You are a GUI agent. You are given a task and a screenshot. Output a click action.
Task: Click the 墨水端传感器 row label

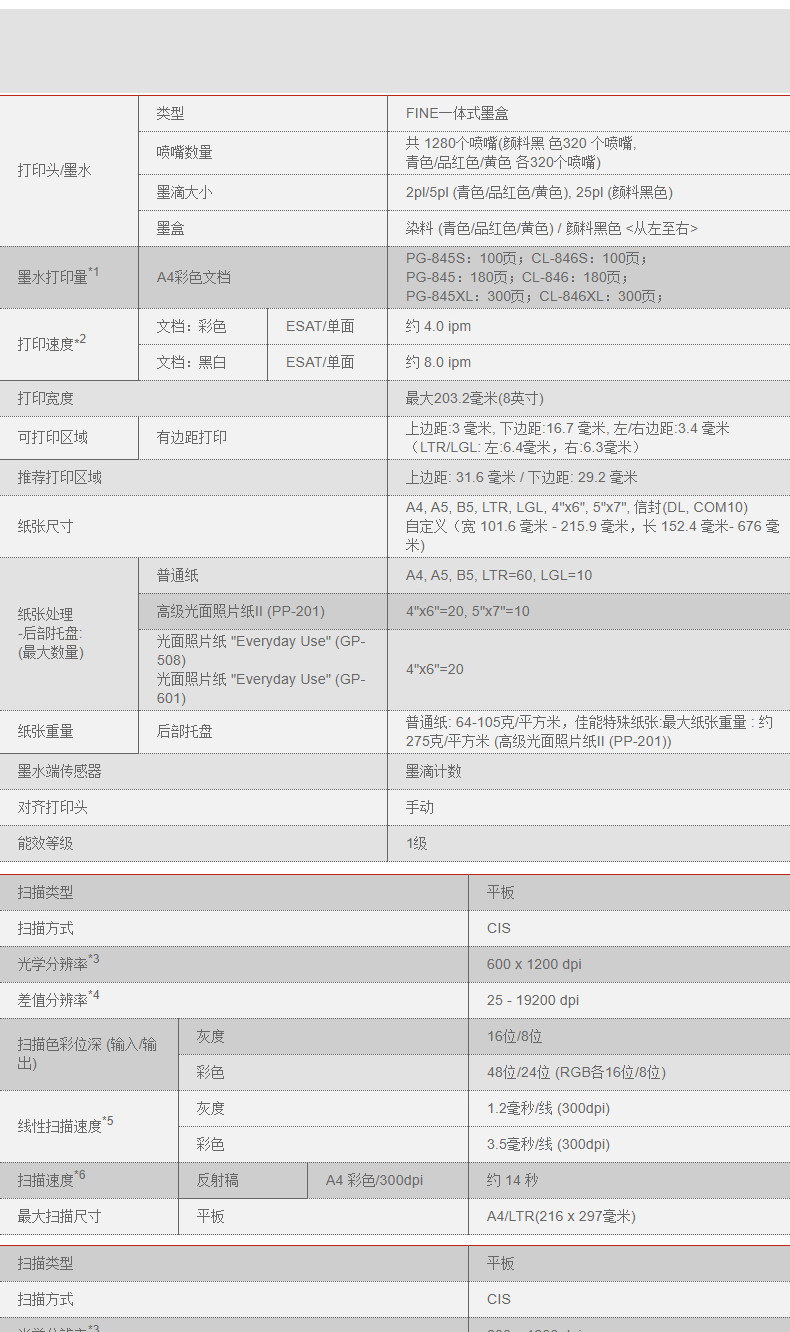(x=59, y=771)
